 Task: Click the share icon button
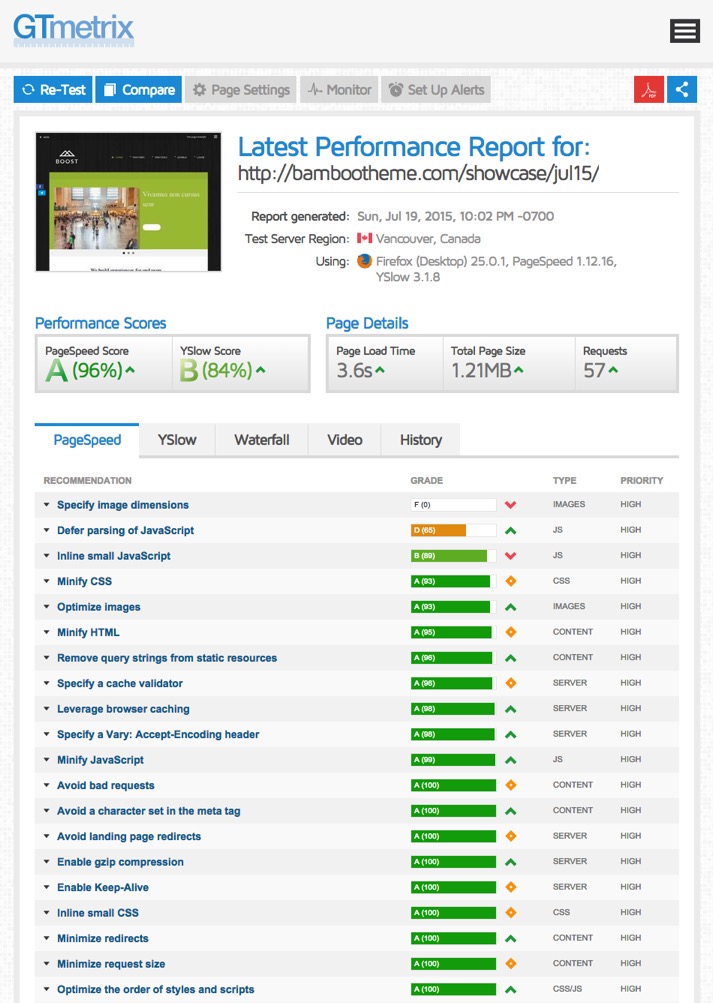point(682,90)
